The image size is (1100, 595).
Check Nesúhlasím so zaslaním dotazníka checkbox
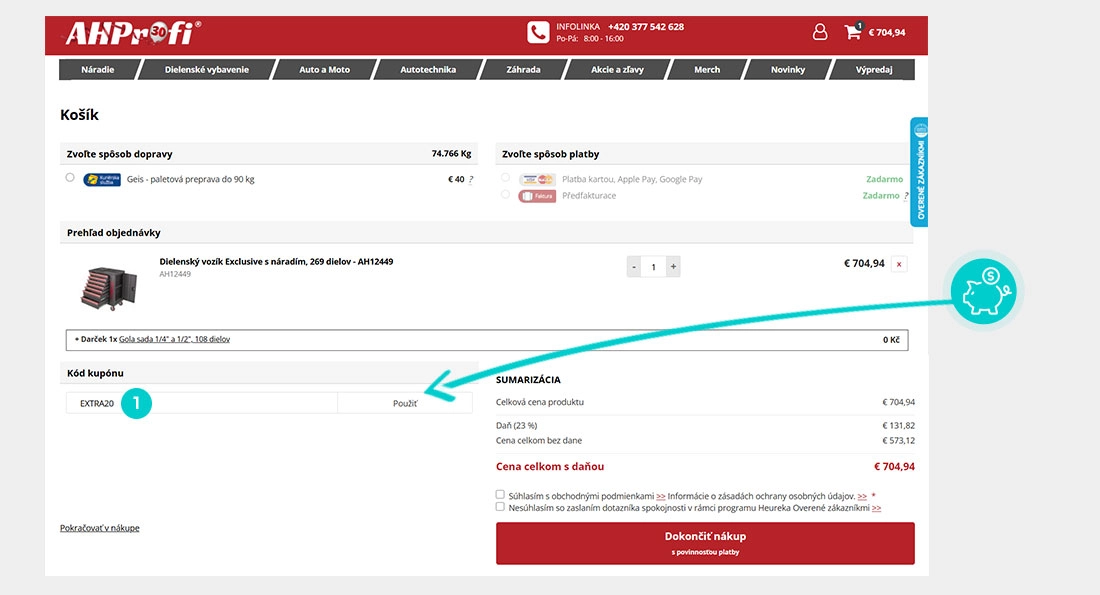pos(500,507)
